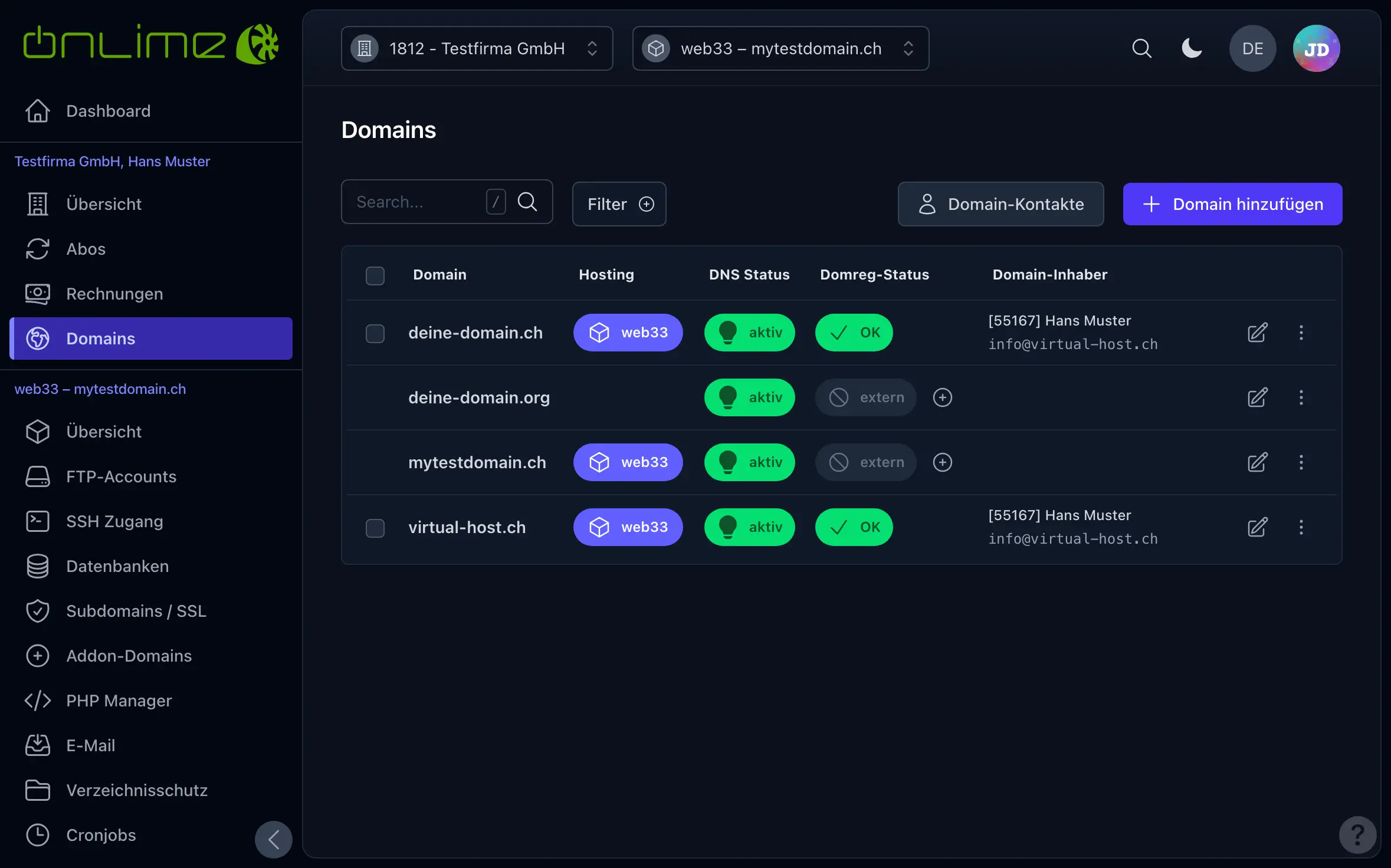The height and width of the screenshot is (868, 1391).
Task: Open more actions menu for mytestdomain.ch
Action: click(x=1301, y=462)
